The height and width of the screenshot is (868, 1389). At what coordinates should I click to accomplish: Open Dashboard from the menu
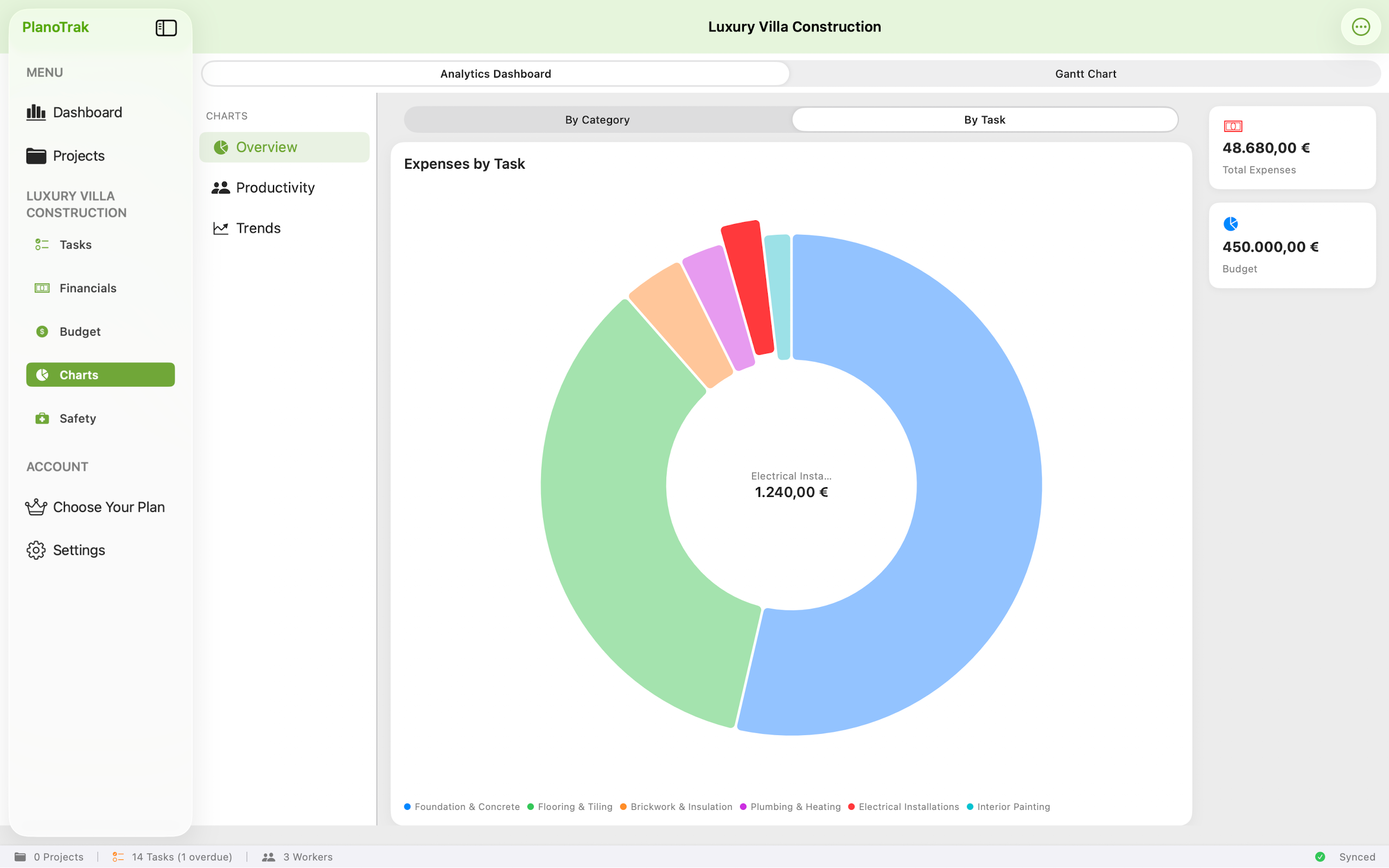click(87, 112)
